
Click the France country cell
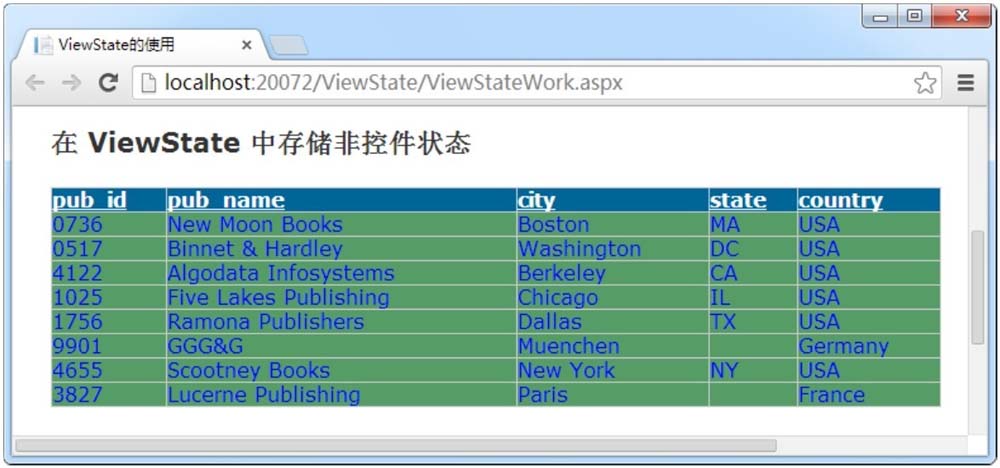point(869,394)
